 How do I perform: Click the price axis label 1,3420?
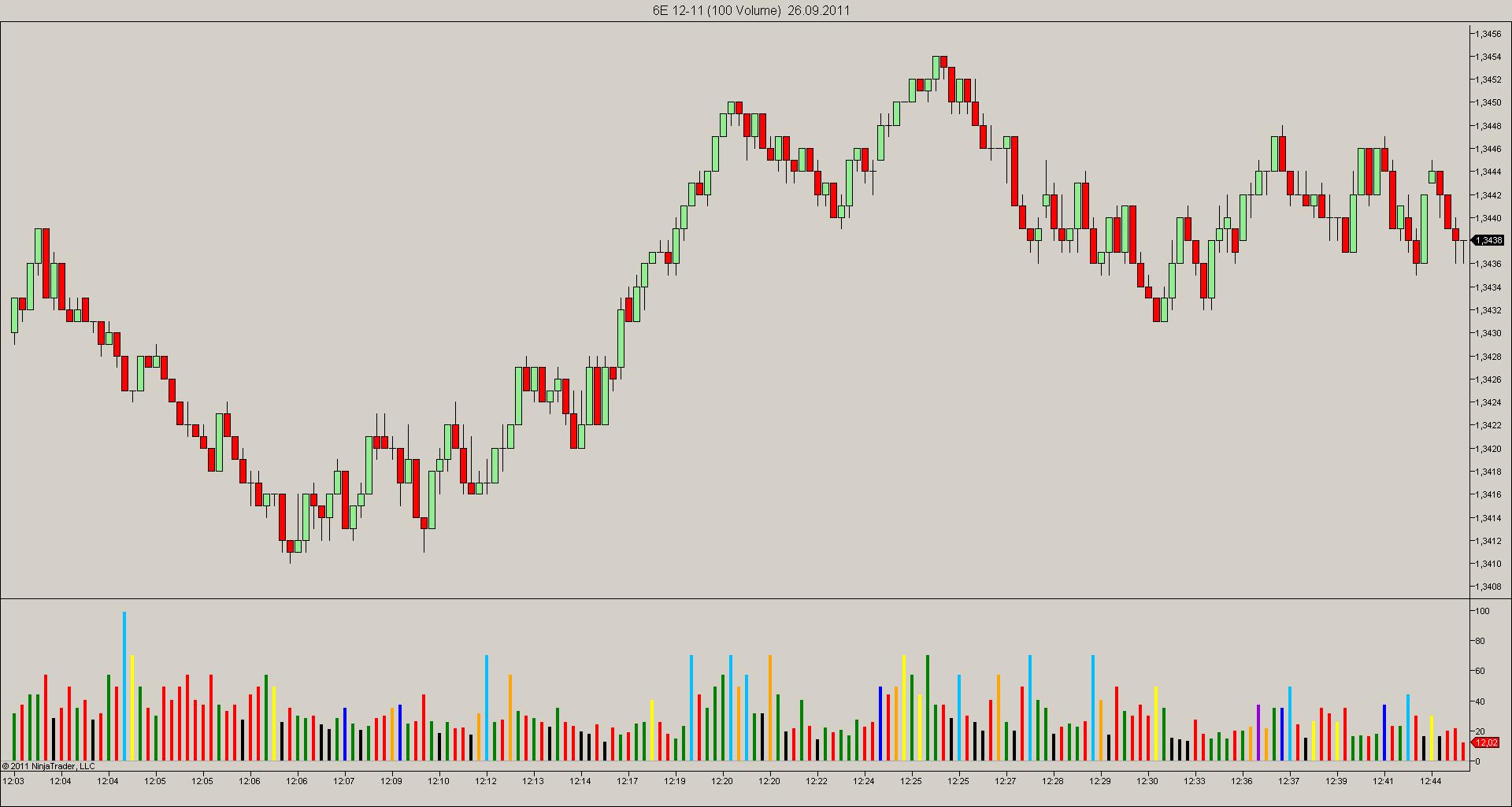coord(1488,449)
